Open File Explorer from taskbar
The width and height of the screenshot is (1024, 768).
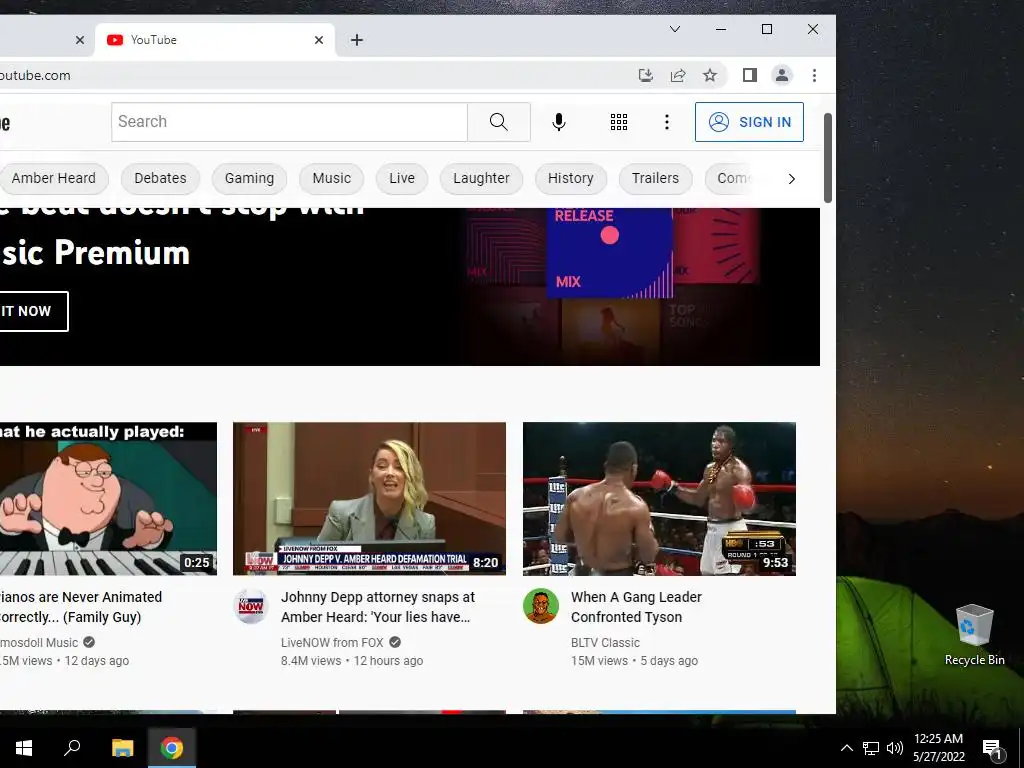point(122,748)
